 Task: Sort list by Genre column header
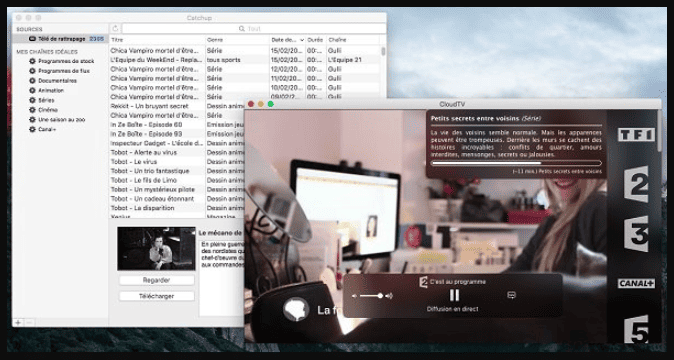pos(237,40)
